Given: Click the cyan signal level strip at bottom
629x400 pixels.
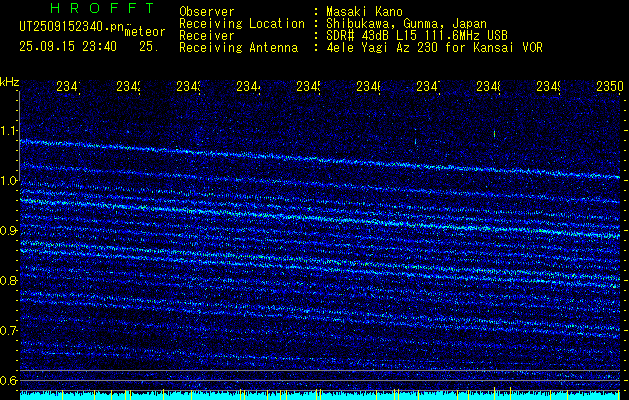Looking at the screenshot, I should 320,395.
